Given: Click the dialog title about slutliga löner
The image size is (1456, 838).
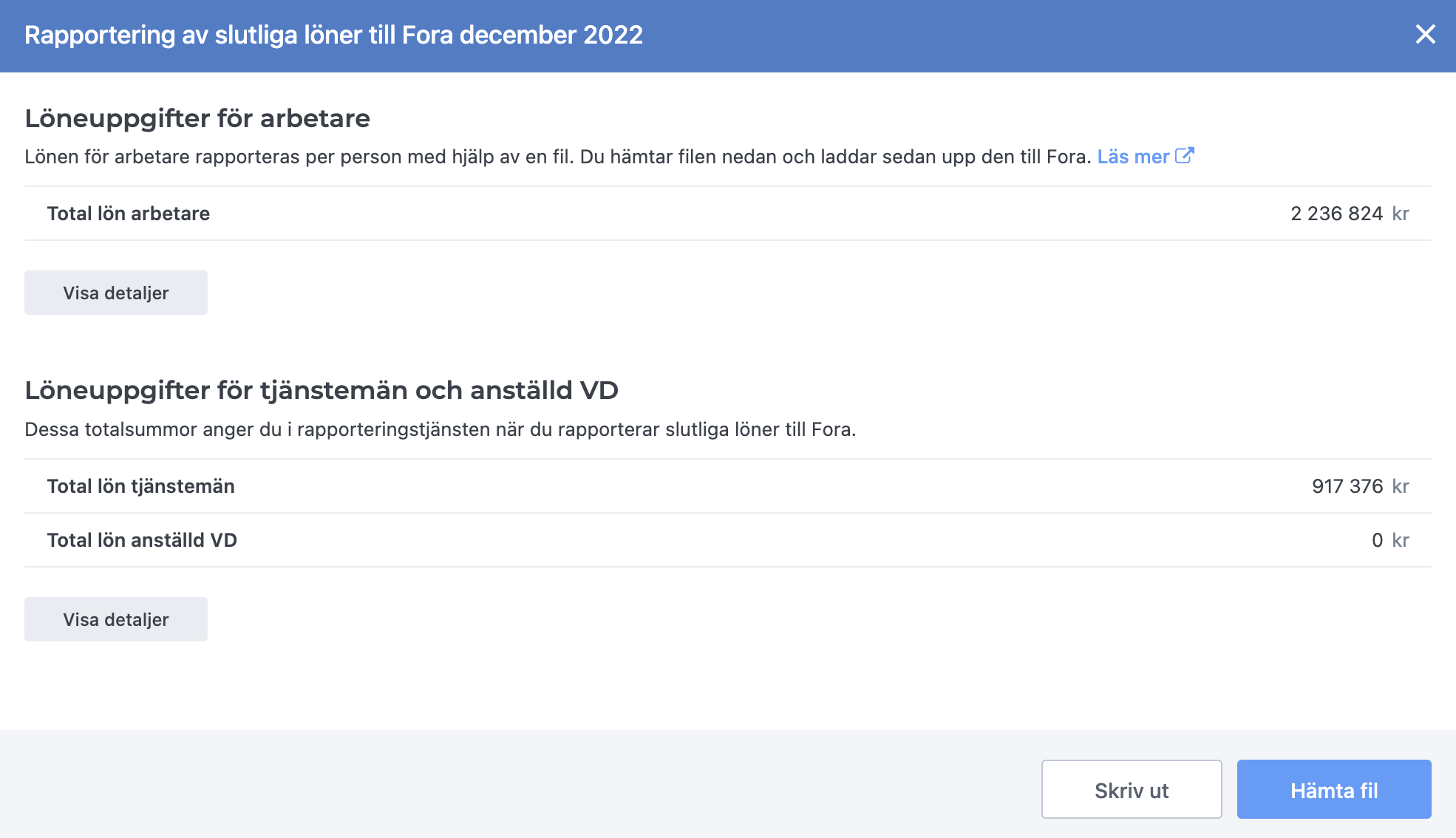Looking at the screenshot, I should pos(333,35).
